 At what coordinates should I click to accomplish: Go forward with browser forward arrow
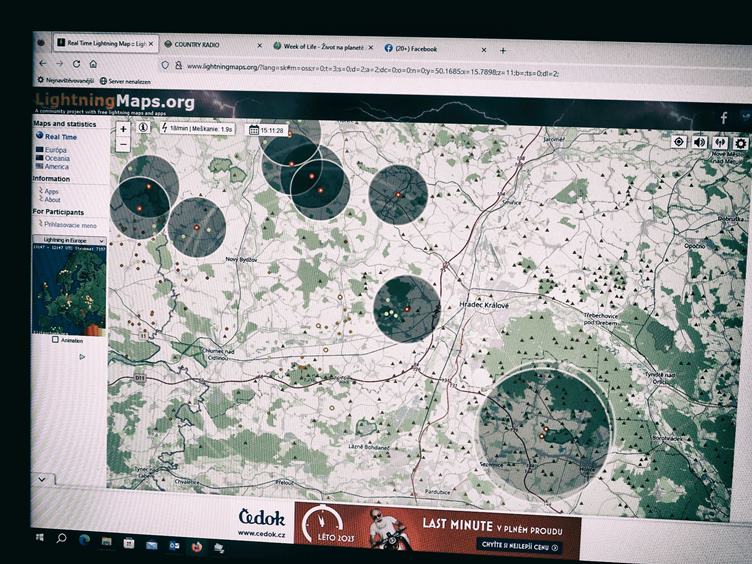tap(59, 63)
